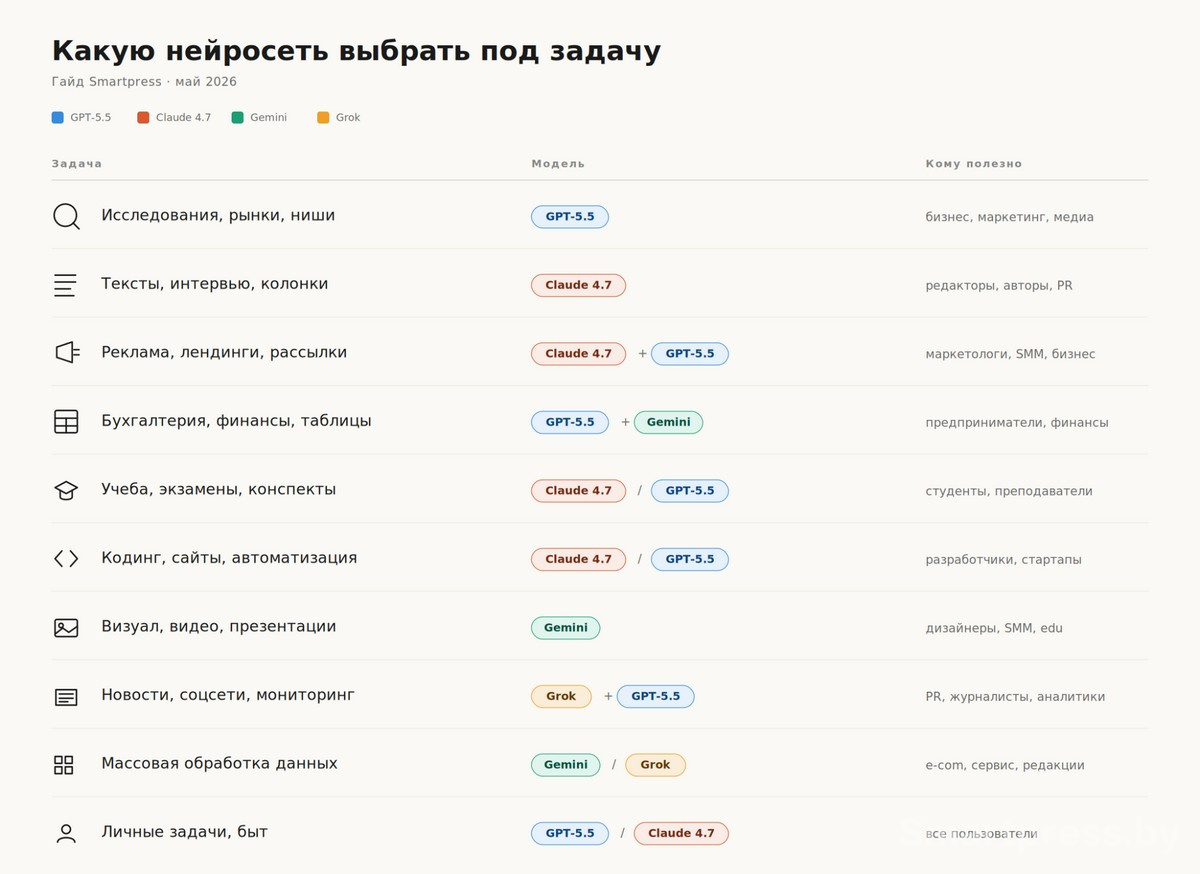The height and width of the screenshot is (874, 1200).
Task: Click the text Бухгалтерия, финансы, таблицы
Action: coord(236,421)
